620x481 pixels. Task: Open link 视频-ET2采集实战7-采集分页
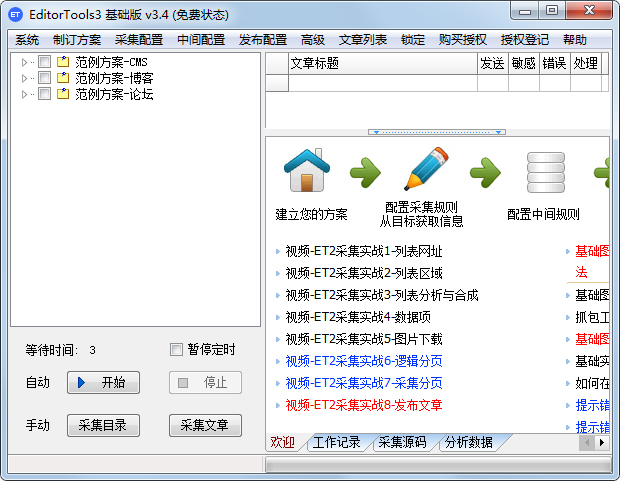point(364,383)
